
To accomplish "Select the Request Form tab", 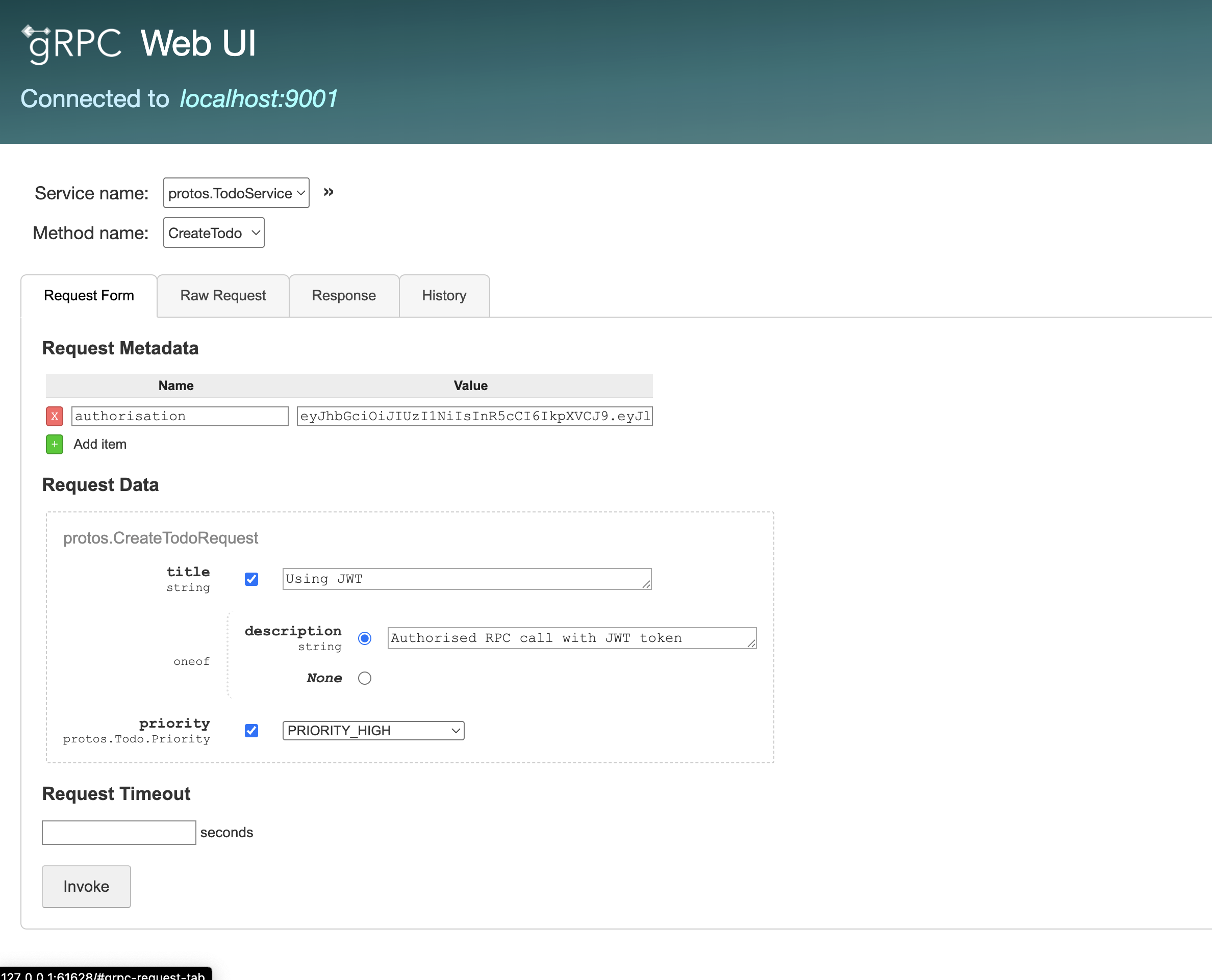I will [89, 295].
